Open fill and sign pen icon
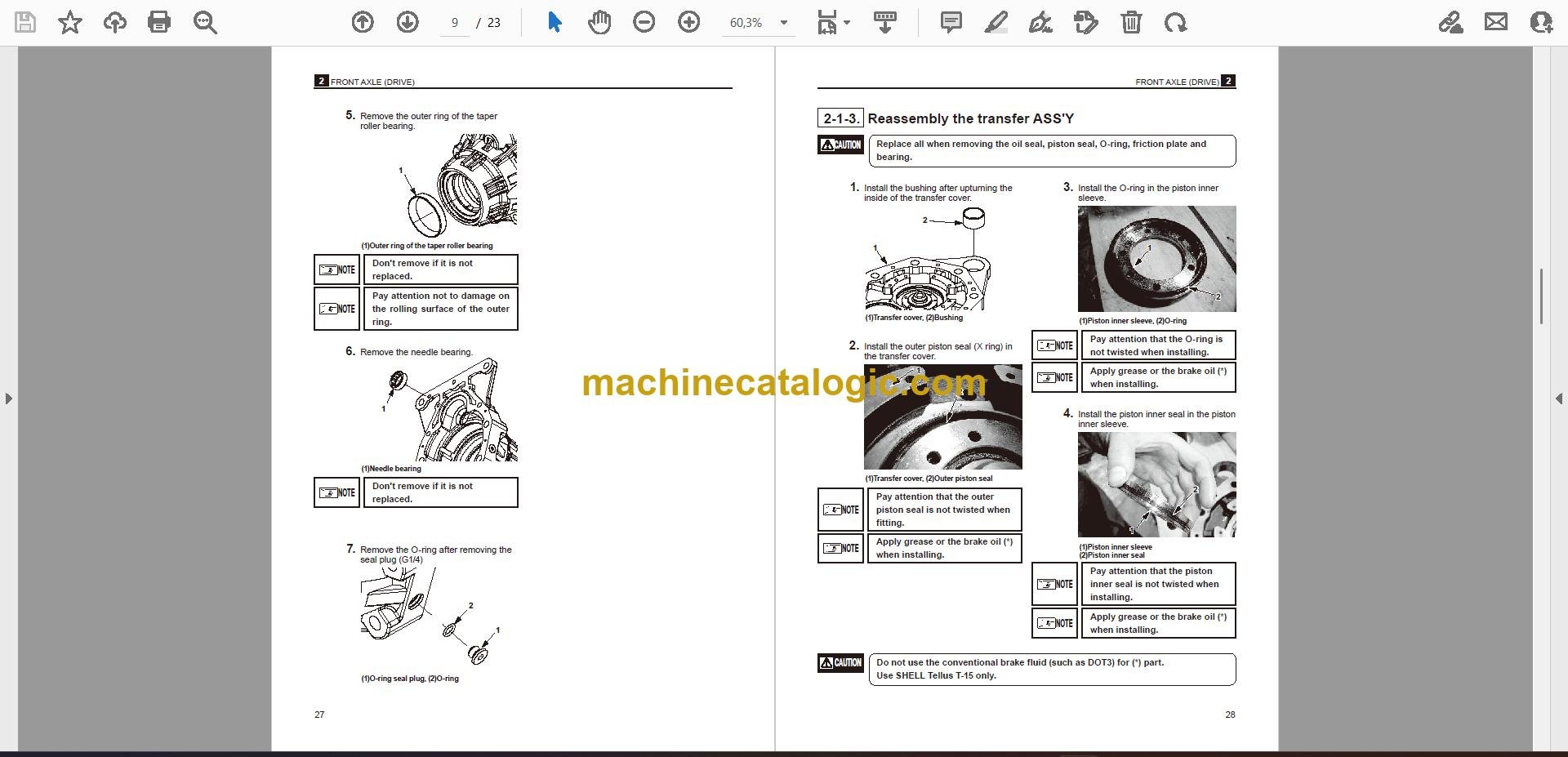 [x=1451, y=22]
